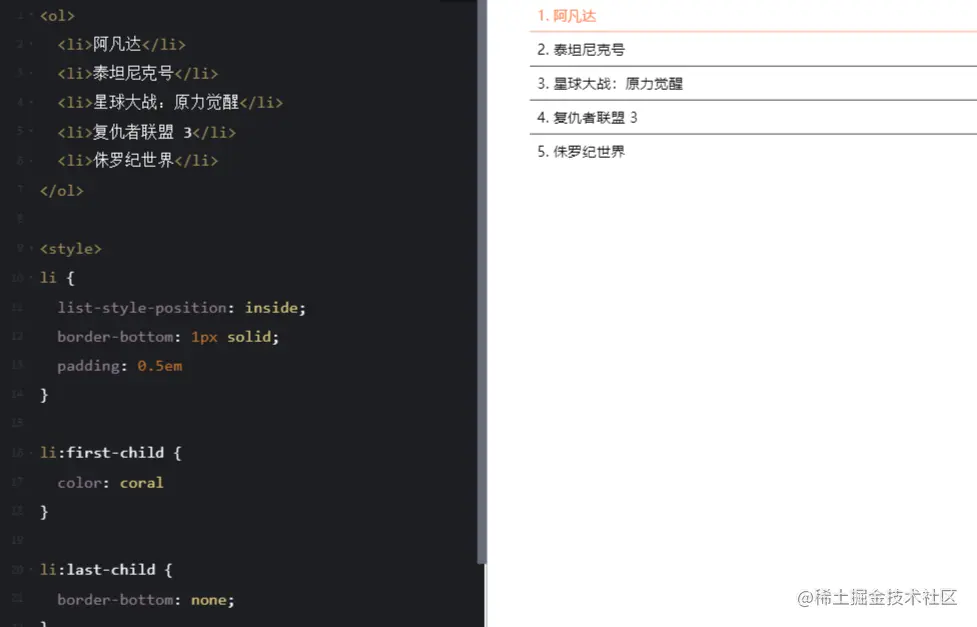Click the 'coral' color value

tap(141, 483)
